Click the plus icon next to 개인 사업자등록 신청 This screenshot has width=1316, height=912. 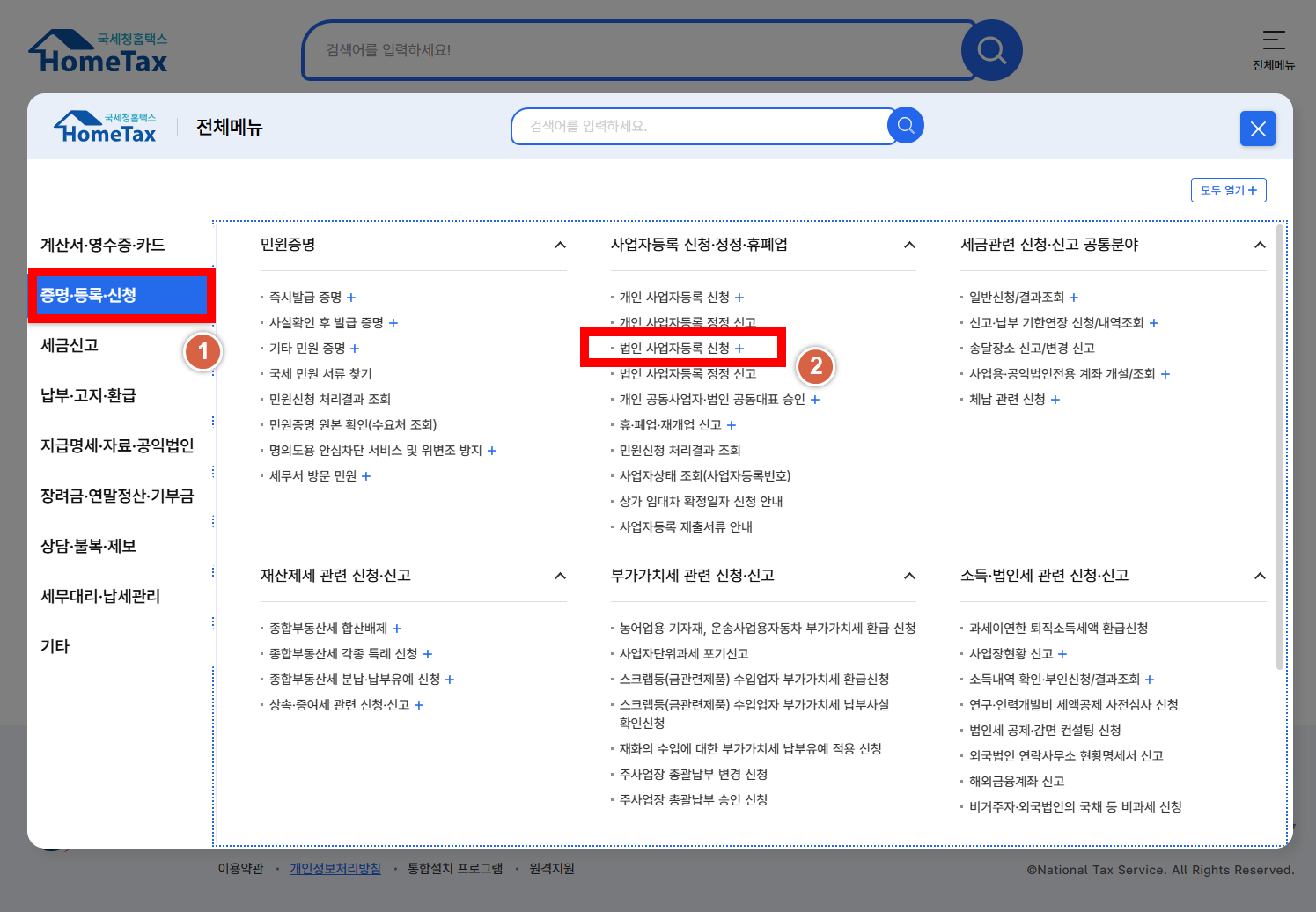tap(740, 298)
